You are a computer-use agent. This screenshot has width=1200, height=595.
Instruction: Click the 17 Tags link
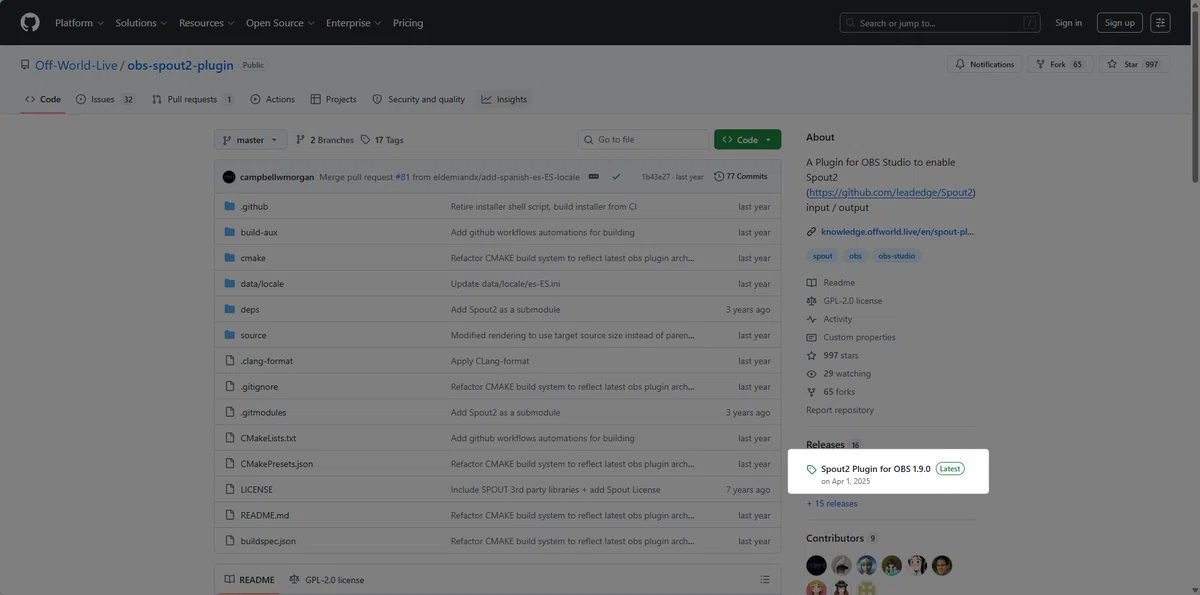pos(382,140)
